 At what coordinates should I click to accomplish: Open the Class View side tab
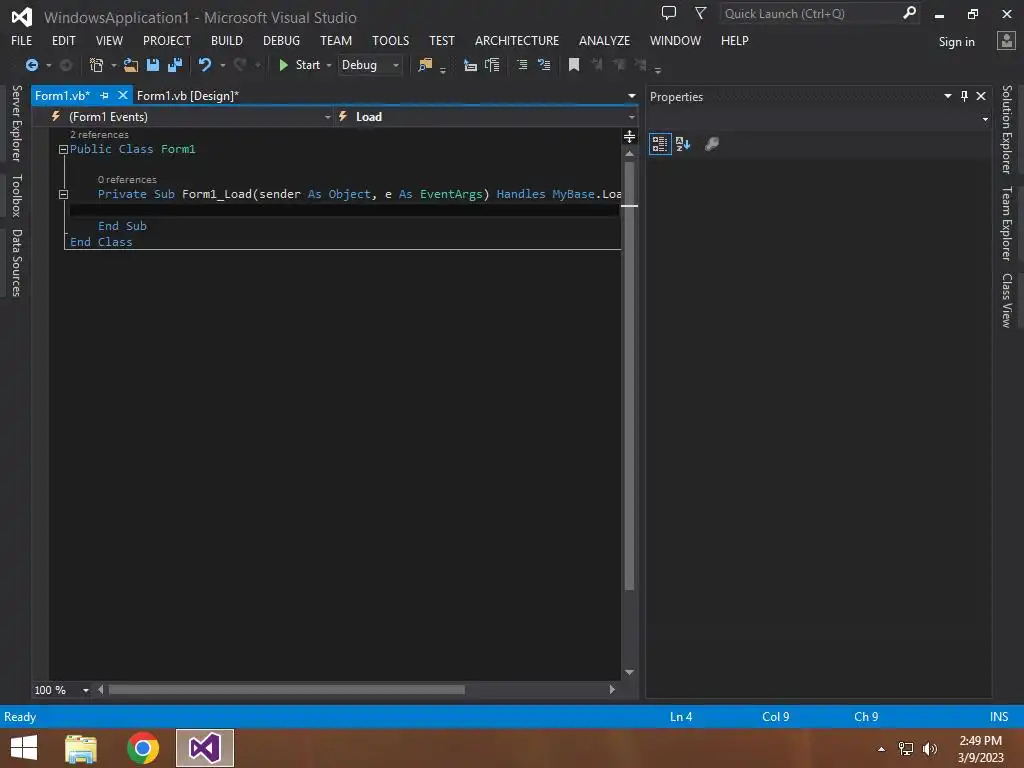1007,300
